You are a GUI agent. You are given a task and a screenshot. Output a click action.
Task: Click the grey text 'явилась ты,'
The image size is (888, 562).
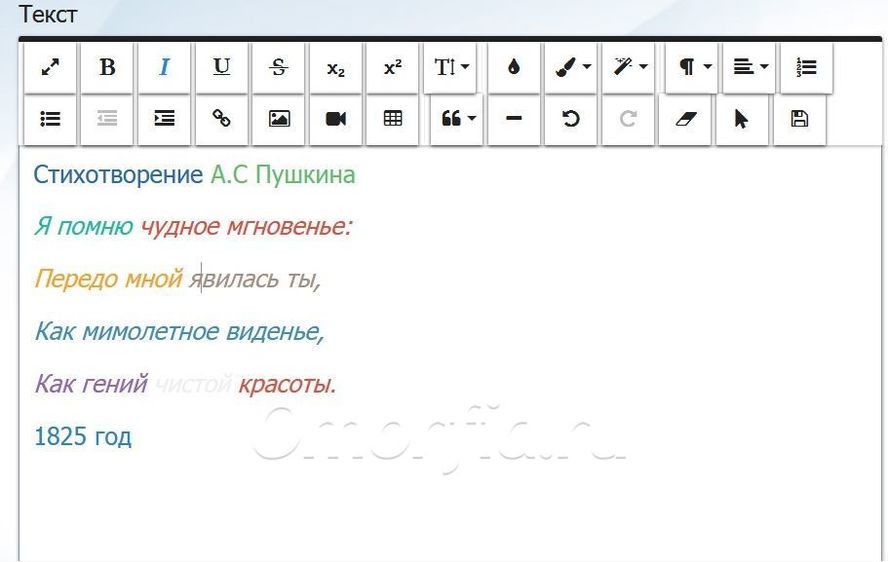(x=255, y=279)
